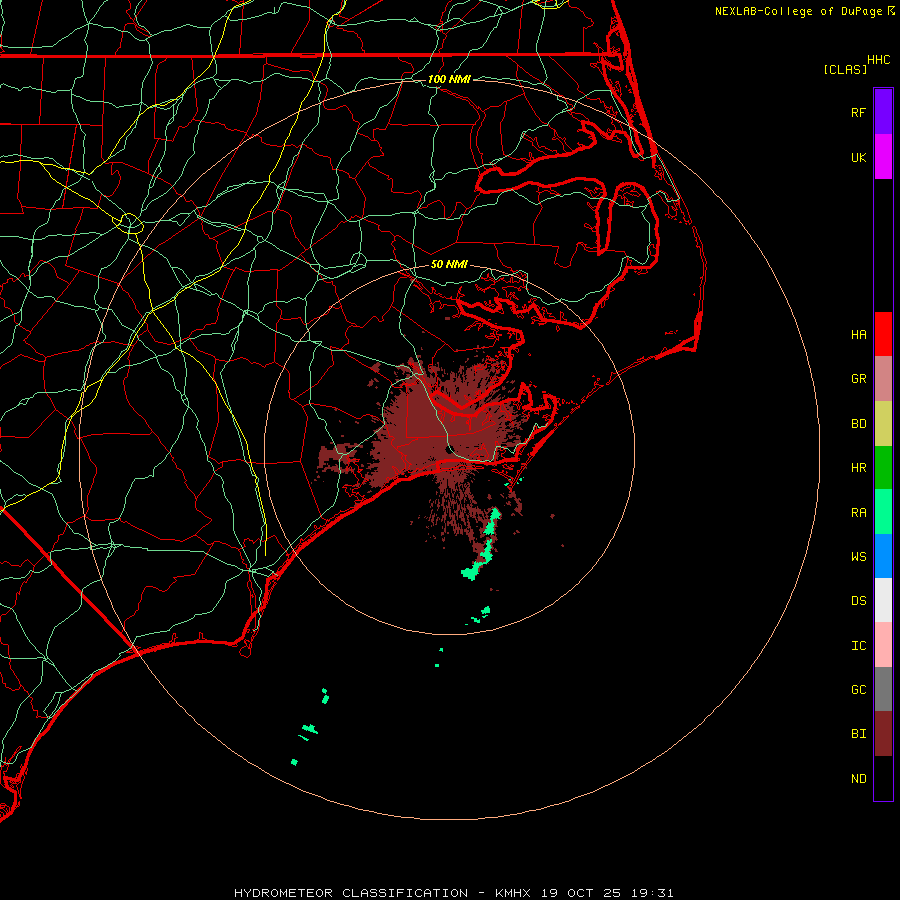Click the HR green legend swatch
The width and height of the screenshot is (900, 900).
pyautogui.click(x=883, y=468)
